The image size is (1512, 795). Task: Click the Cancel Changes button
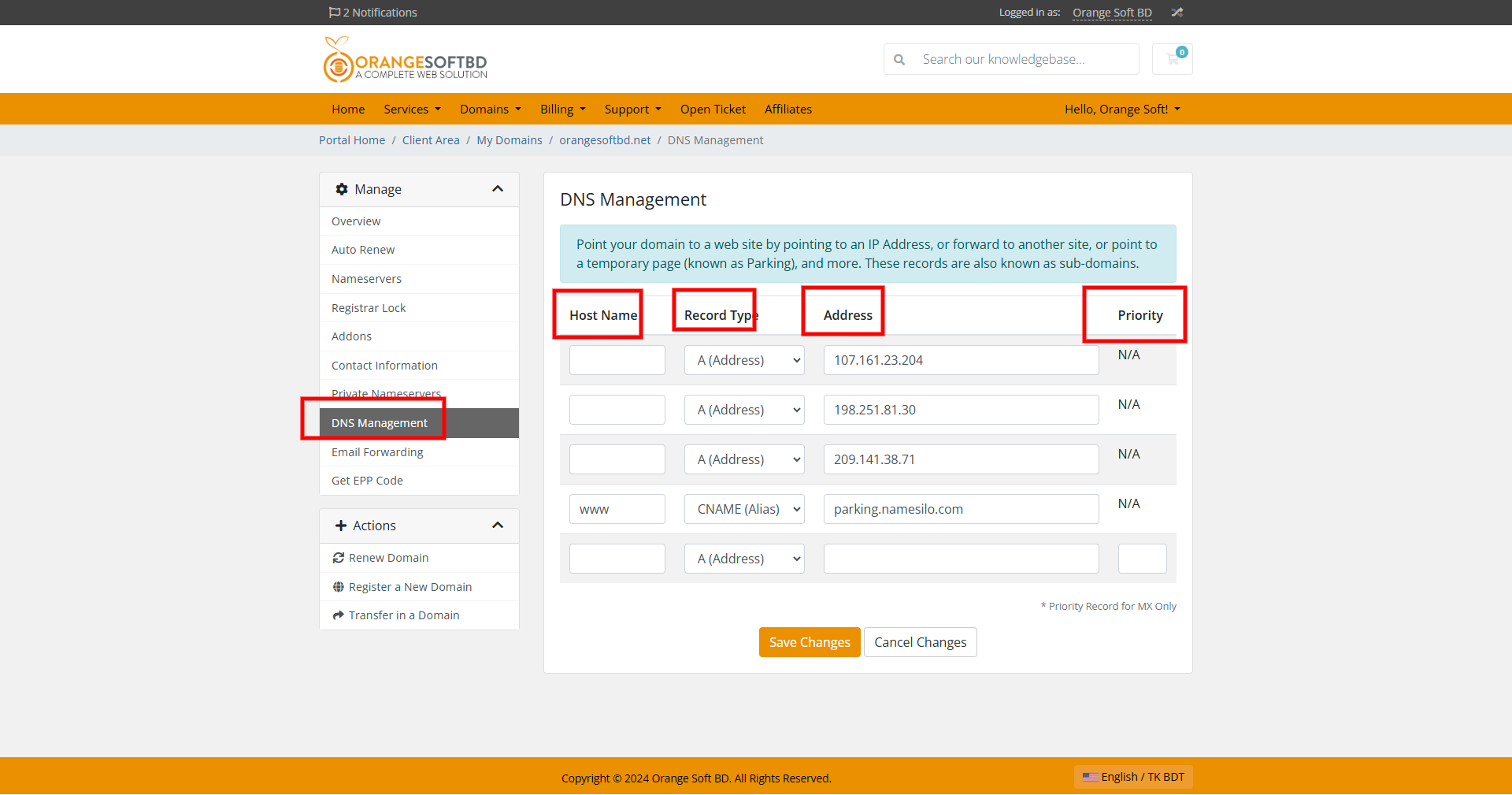coord(920,641)
